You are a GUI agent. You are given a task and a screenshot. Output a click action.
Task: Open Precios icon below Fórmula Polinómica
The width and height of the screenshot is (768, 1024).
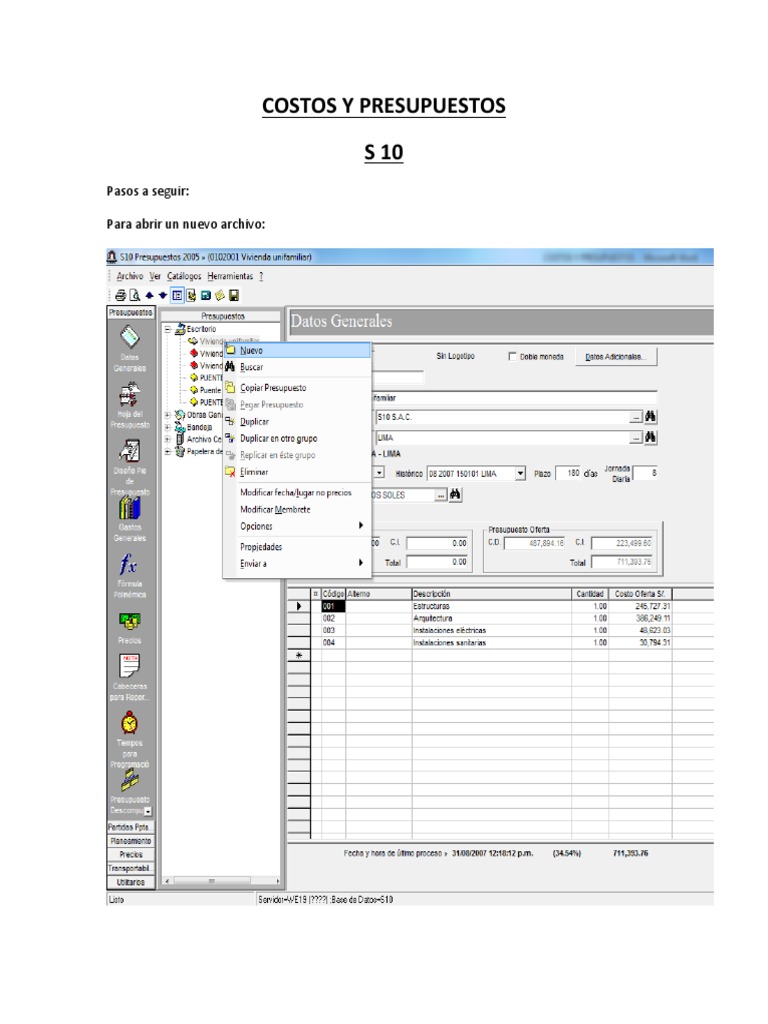click(129, 628)
